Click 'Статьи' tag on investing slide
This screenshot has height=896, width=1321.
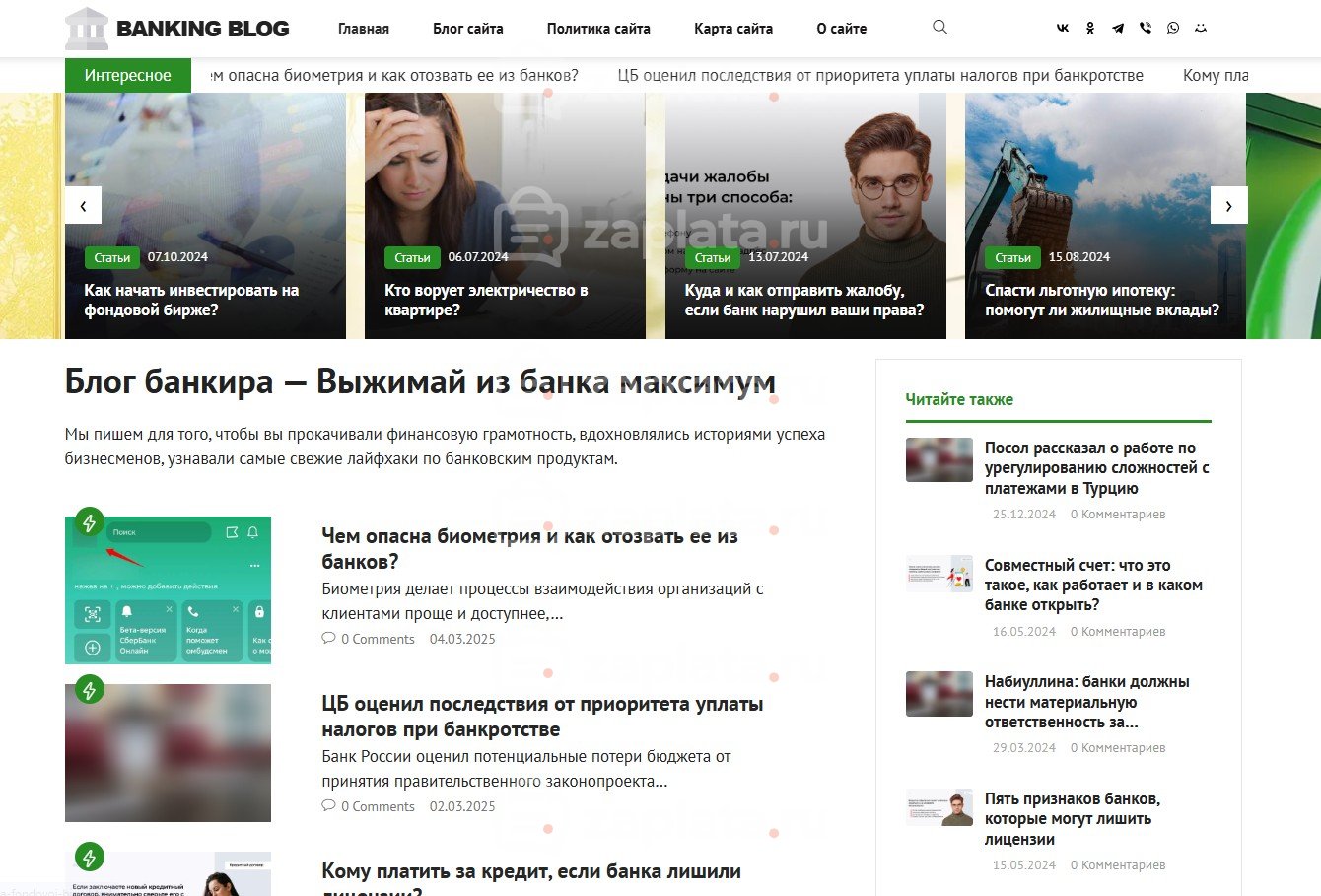click(112, 257)
